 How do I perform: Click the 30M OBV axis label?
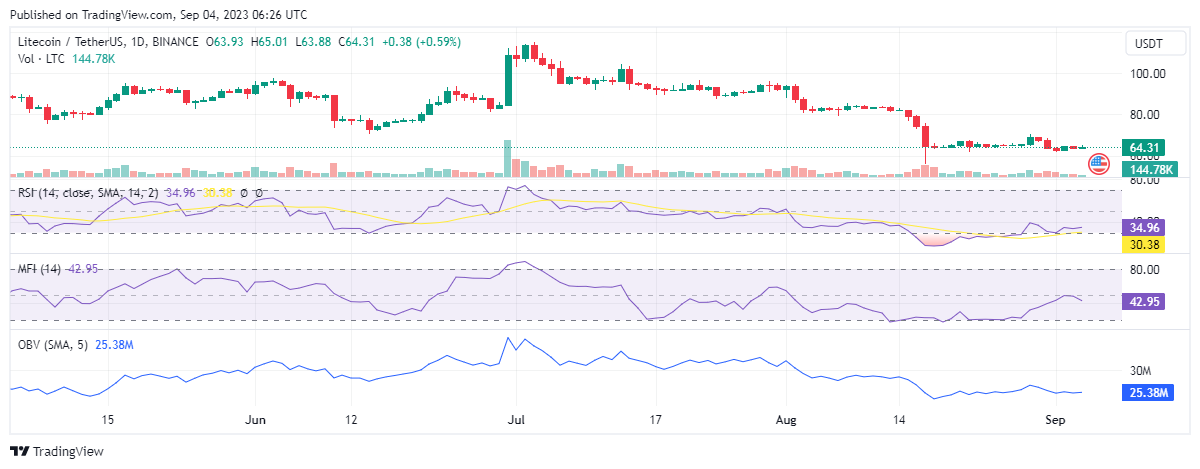point(1142,371)
